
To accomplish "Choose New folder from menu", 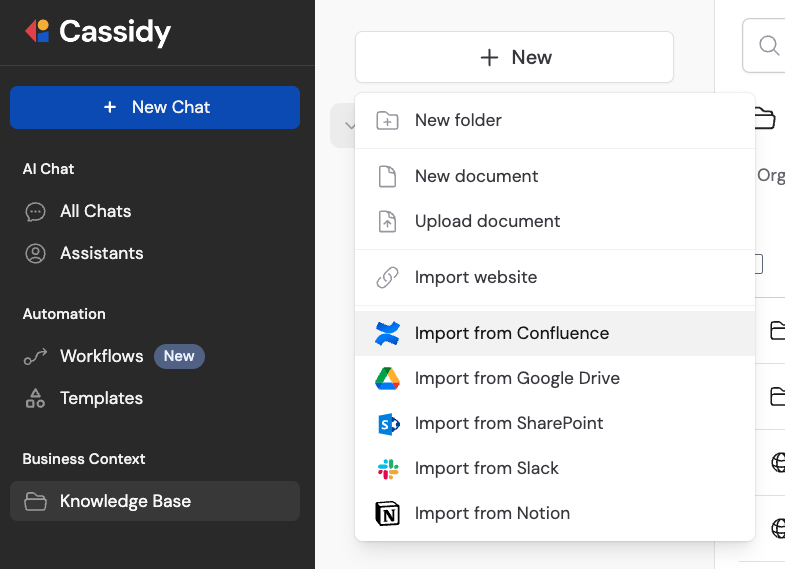I will tap(555, 120).
